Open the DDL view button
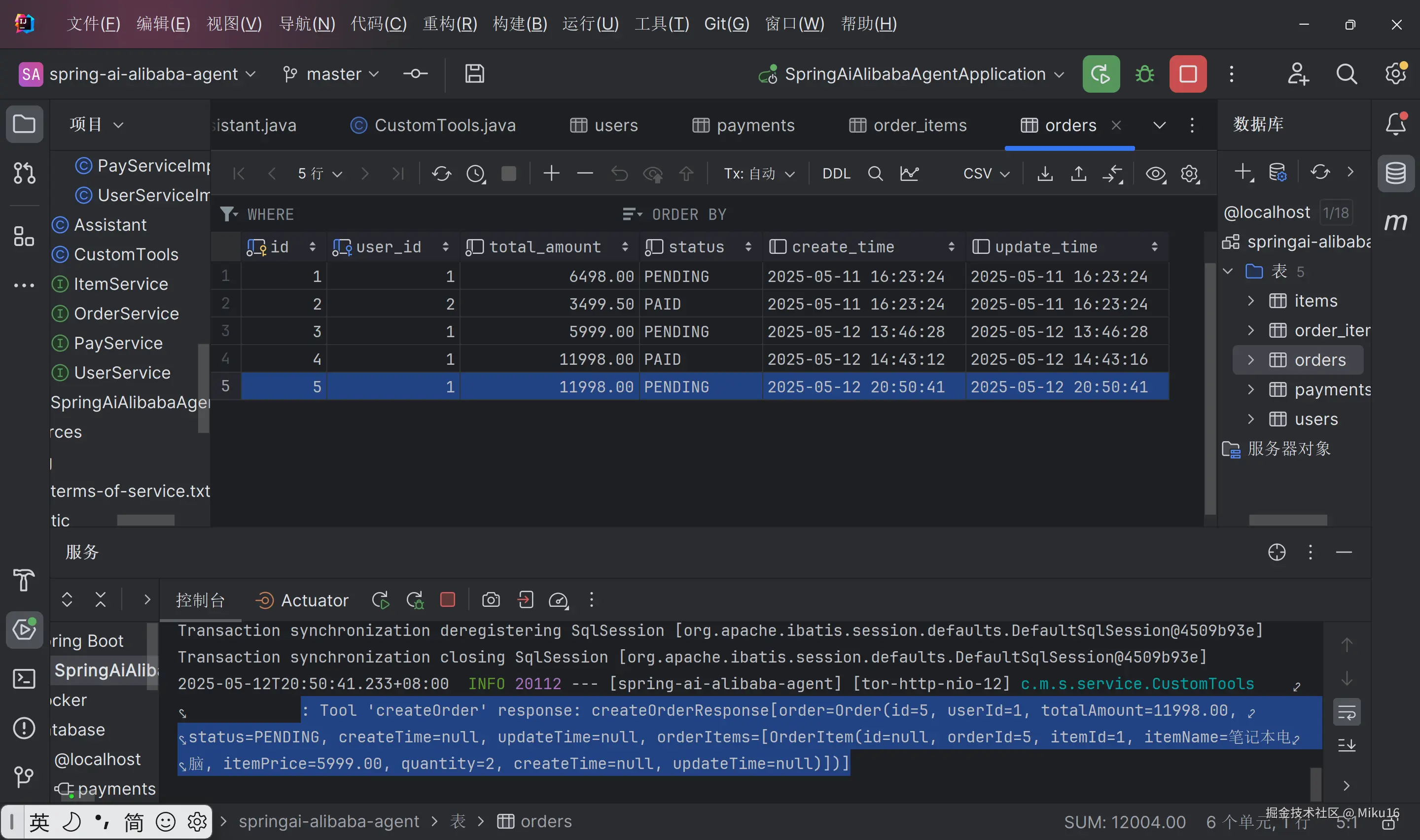 (x=836, y=173)
